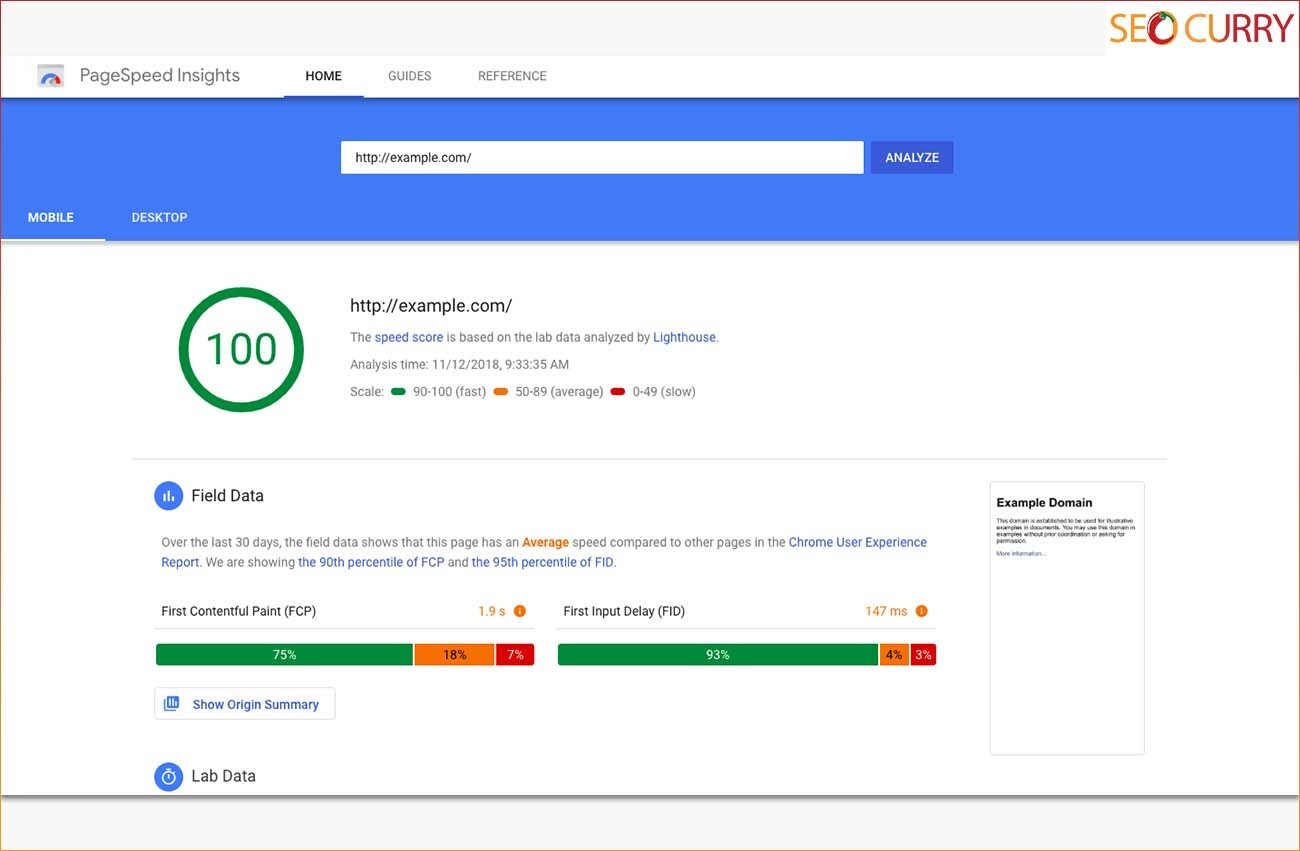Open the Chrome User Experience Report link

pos(858,543)
